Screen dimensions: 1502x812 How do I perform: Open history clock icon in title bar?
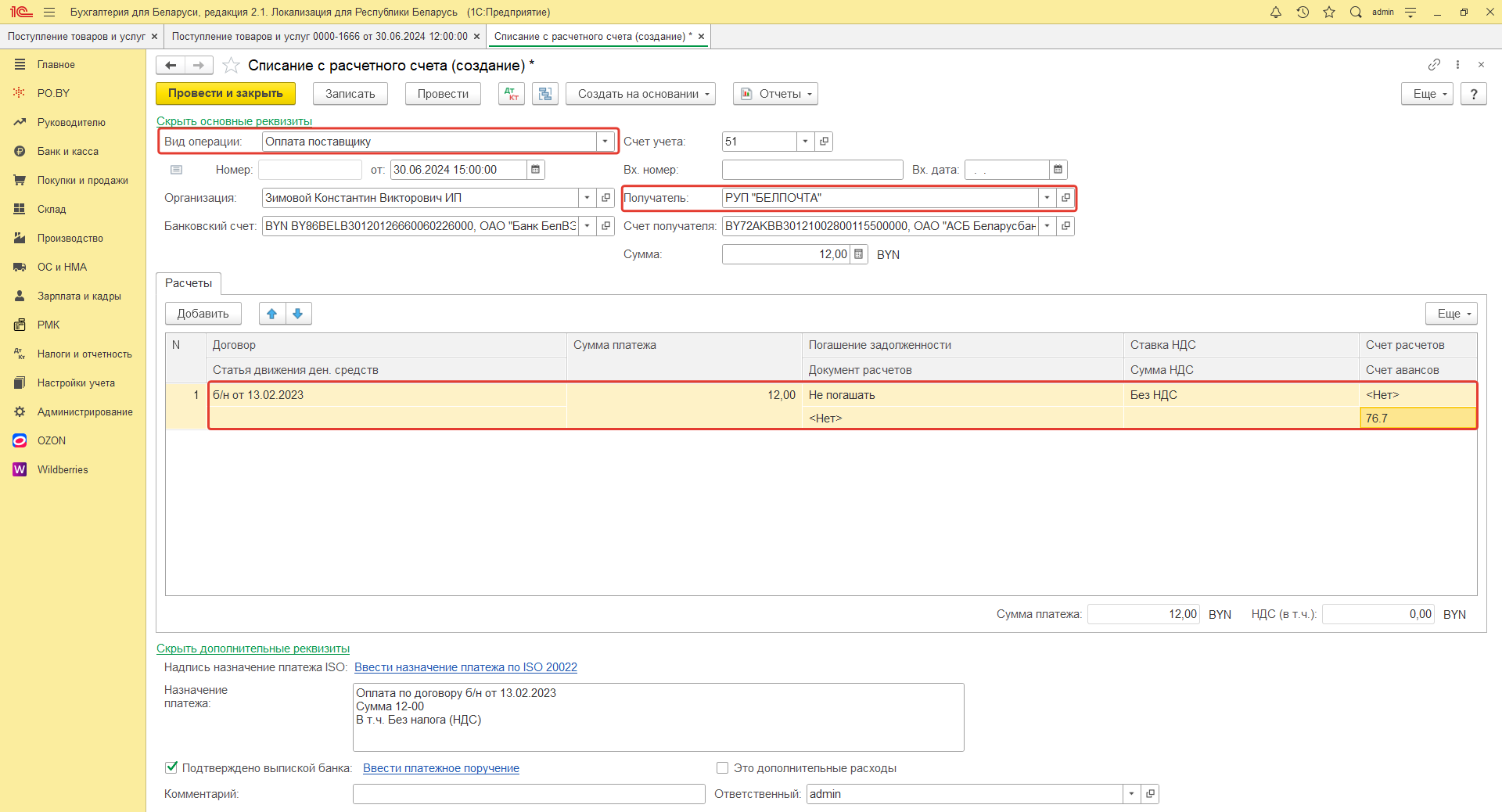(1303, 12)
